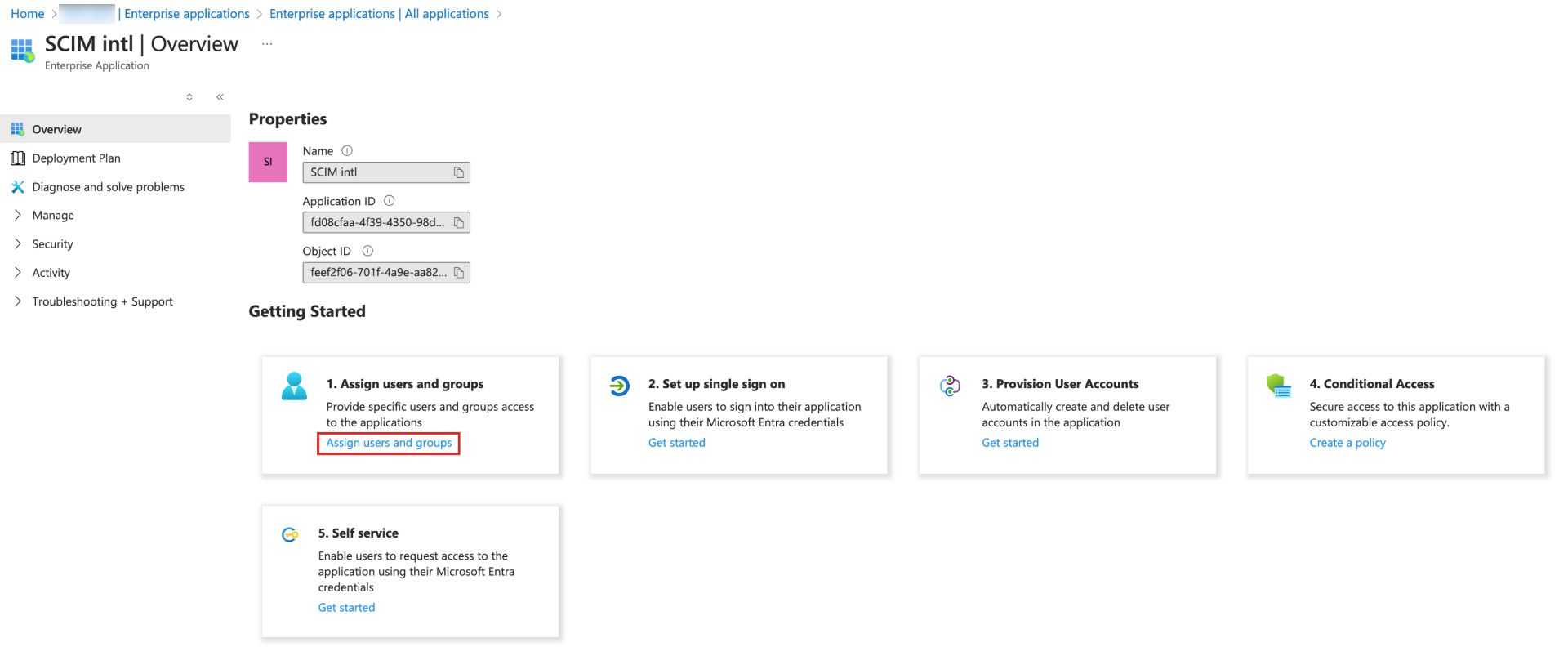
Task: Open the more options ellipsis menu
Action: 267,44
